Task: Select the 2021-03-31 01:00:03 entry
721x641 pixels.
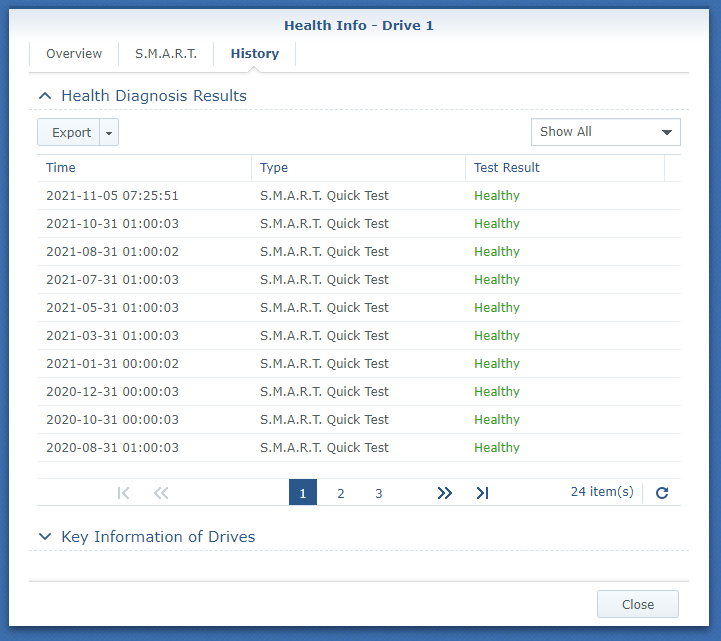Action: pos(359,336)
